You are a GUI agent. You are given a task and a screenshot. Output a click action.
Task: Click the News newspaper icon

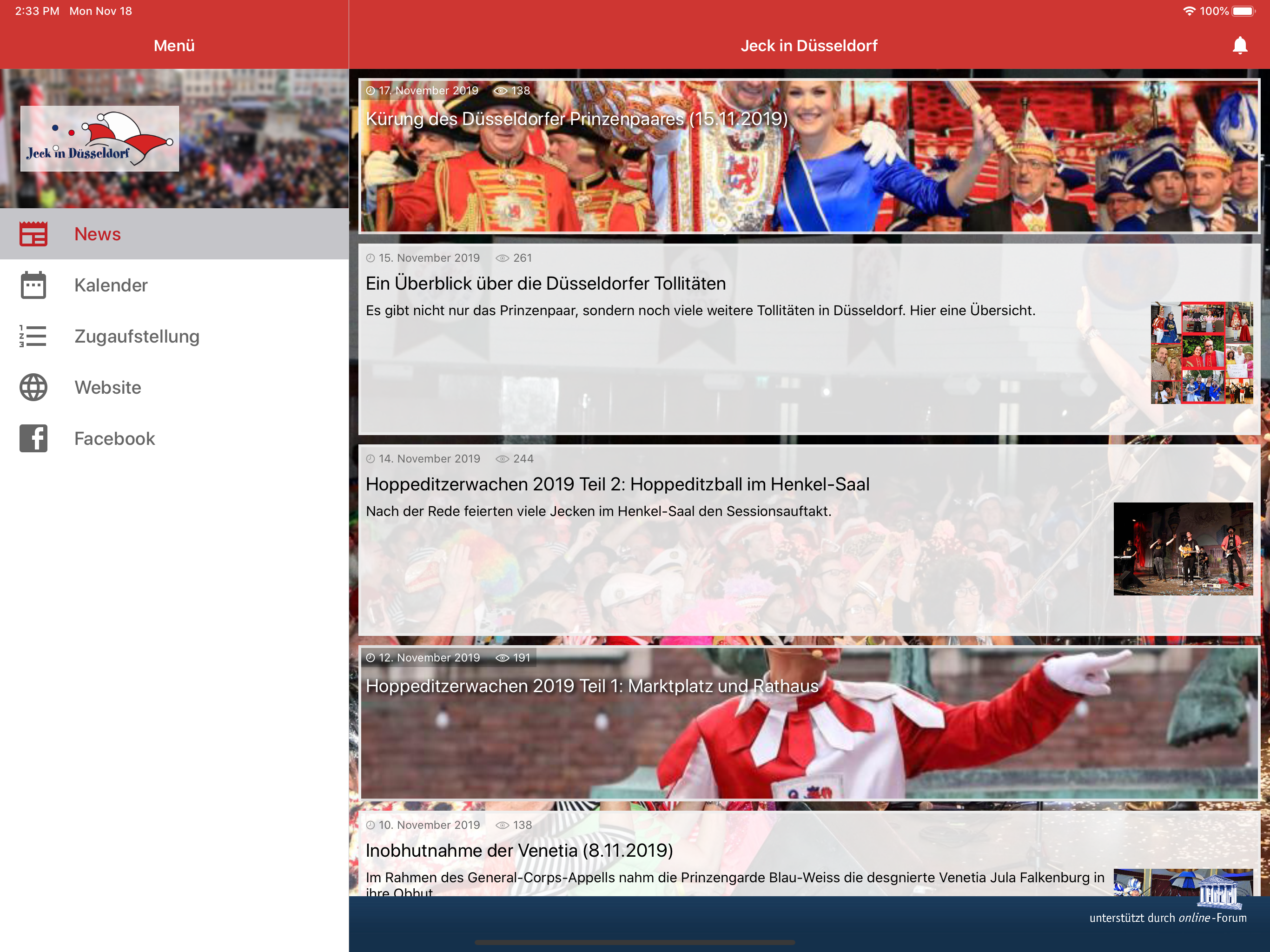pyautogui.click(x=33, y=234)
